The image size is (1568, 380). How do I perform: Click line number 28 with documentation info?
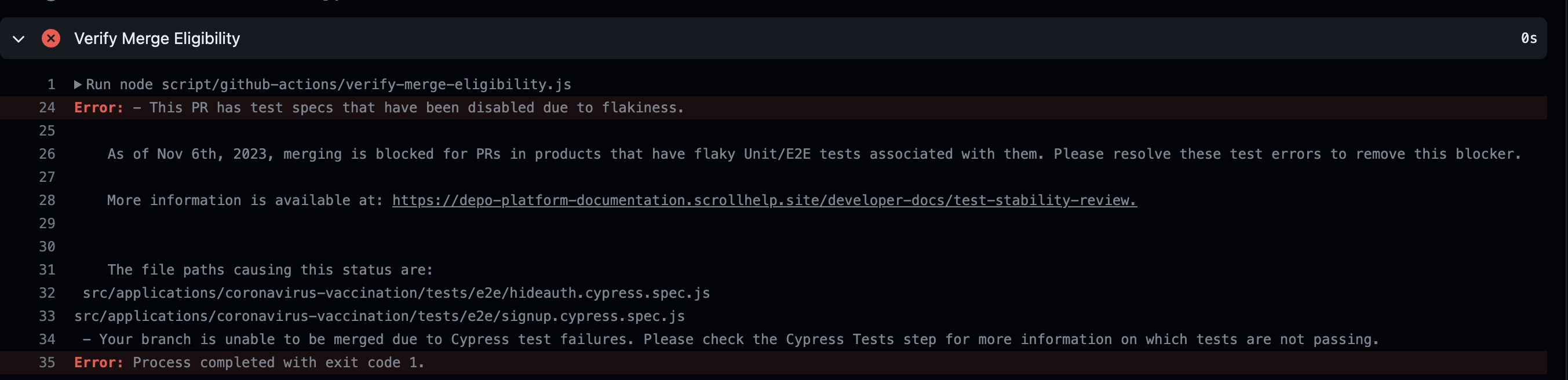pyautogui.click(x=47, y=200)
